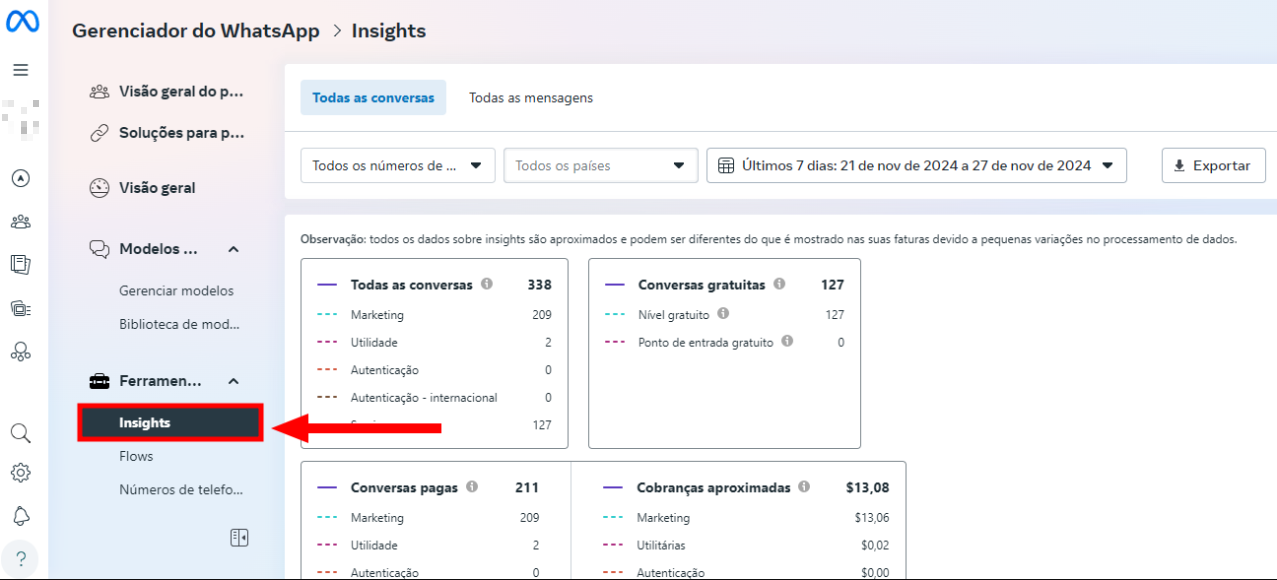1277x580 pixels.
Task: Click info icon beside Conversas pagas
Action: 472,487
